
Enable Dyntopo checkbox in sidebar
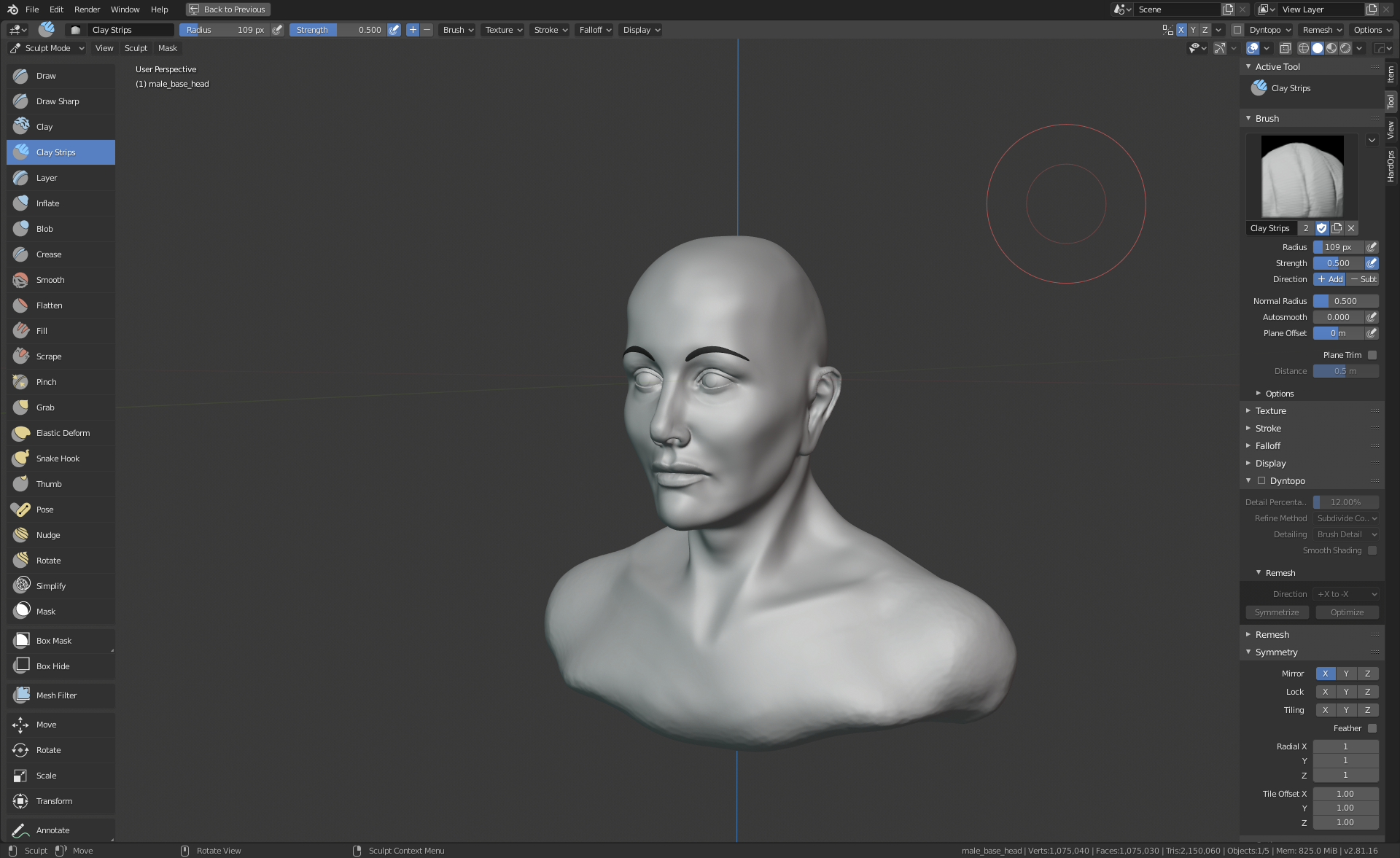pos(1261,481)
